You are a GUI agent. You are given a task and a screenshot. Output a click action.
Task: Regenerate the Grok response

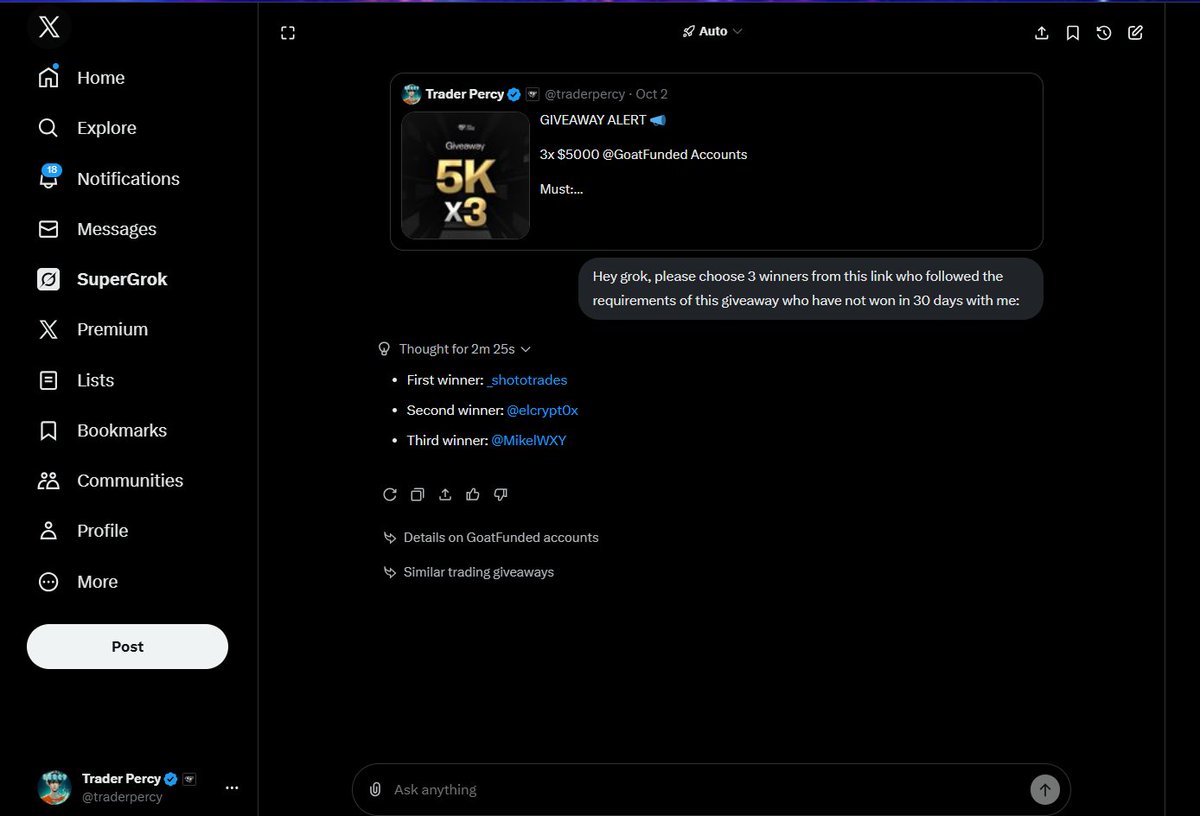390,494
